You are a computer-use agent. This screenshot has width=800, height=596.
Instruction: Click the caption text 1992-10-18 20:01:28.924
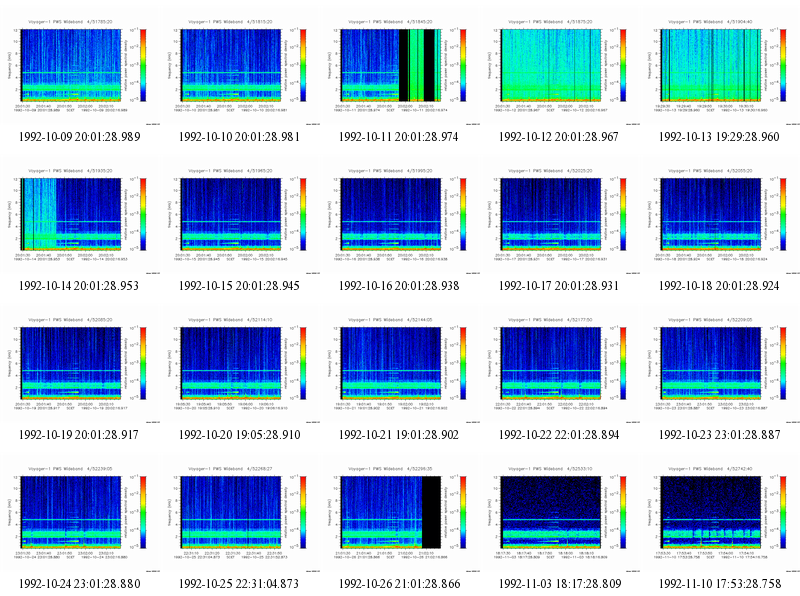pos(719,286)
